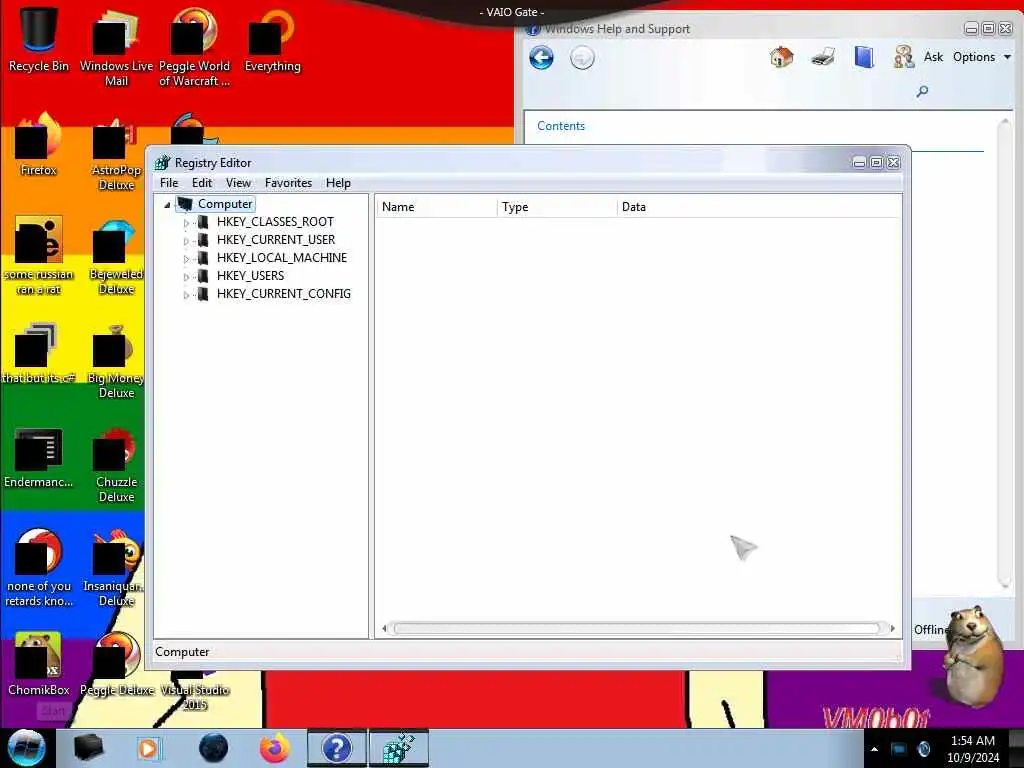Select HKEY_CURRENT_USER in the tree
1024x768 pixels.
[x=276, y=240]
